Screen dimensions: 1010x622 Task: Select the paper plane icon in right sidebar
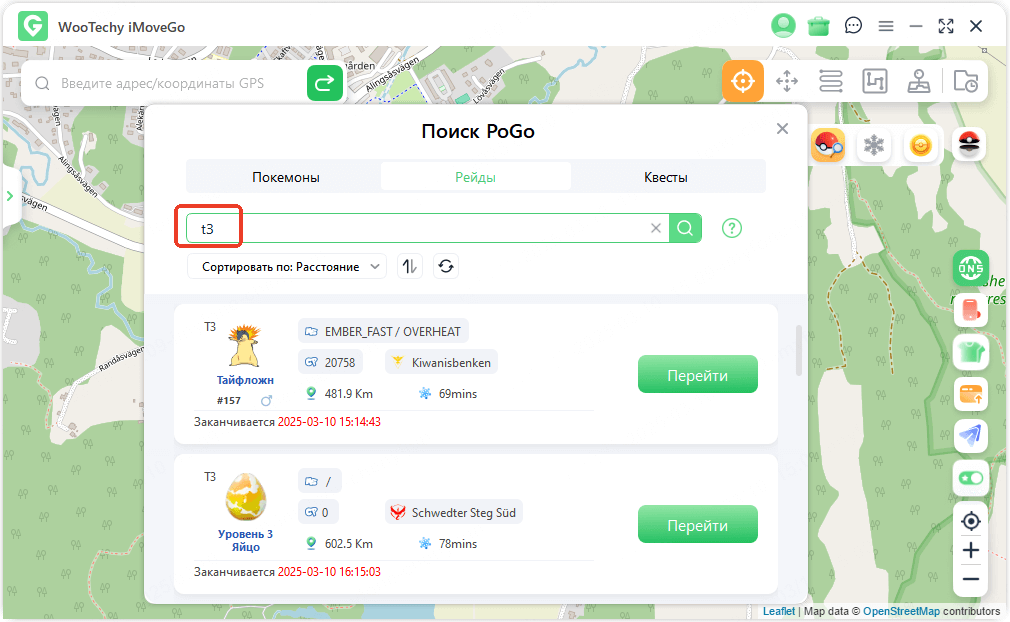[x=970, y=435]
